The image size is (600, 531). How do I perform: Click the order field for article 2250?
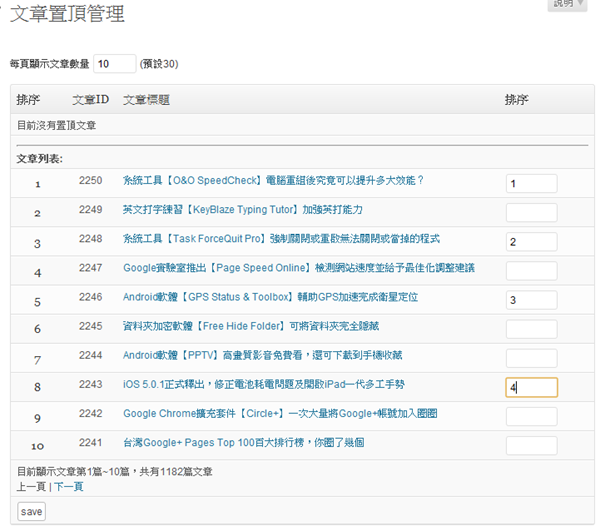point(531,184)
